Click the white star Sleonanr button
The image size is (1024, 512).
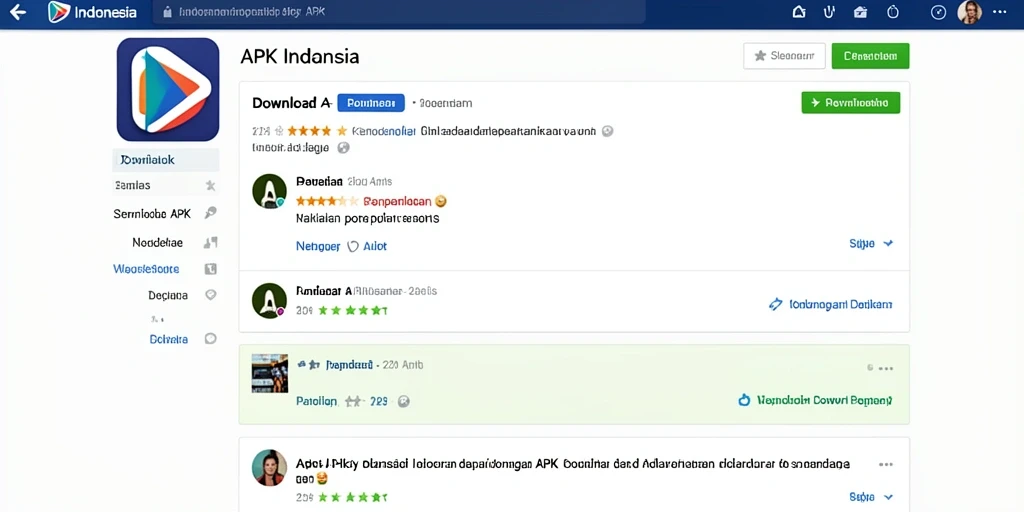click(784, 56)
